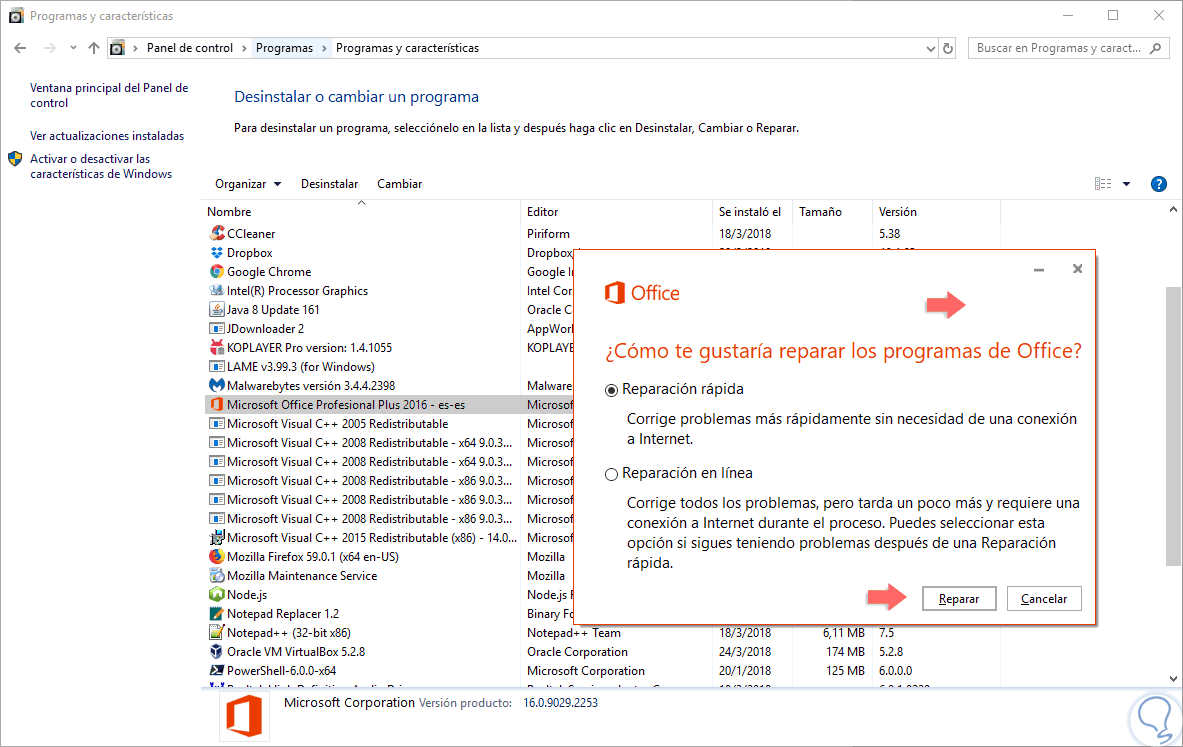Click the Node.js program icon
1183x747 pixels.
pos(217,594)
